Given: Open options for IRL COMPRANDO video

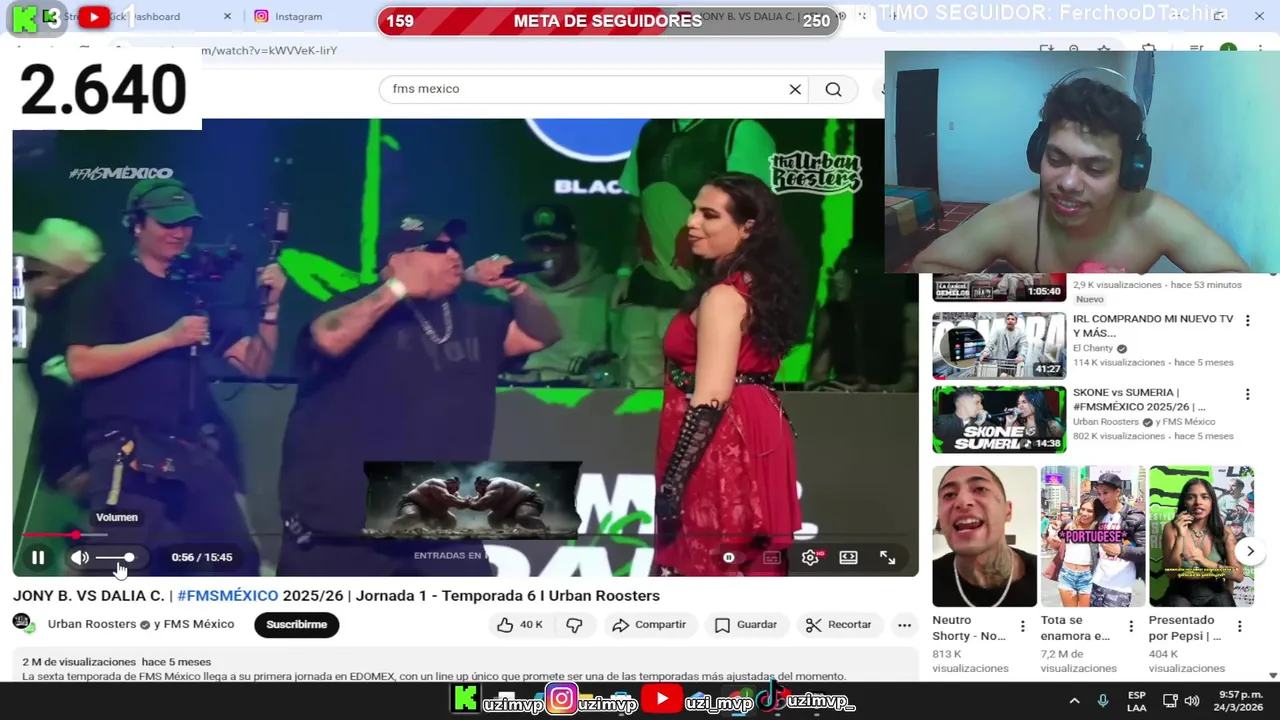Looking at the screenshot, I should pos(1247,321).
